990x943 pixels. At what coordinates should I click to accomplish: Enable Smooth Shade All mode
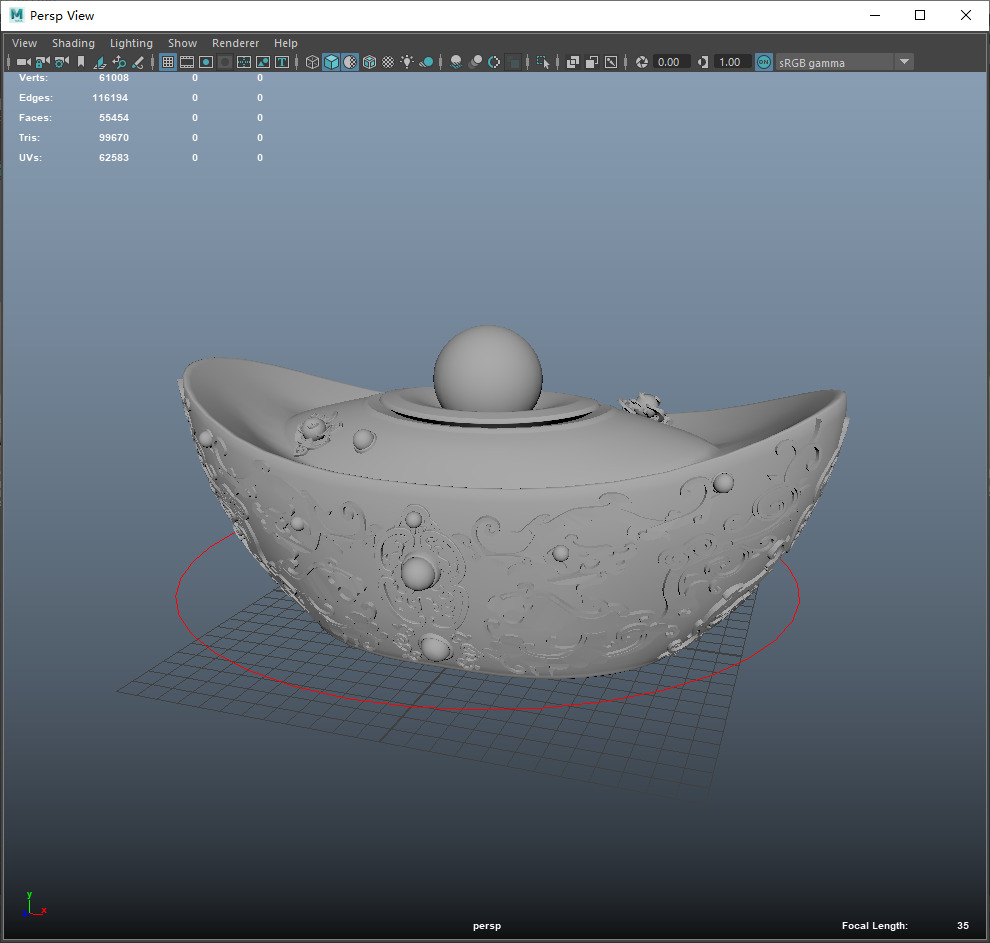click(331, 62)
